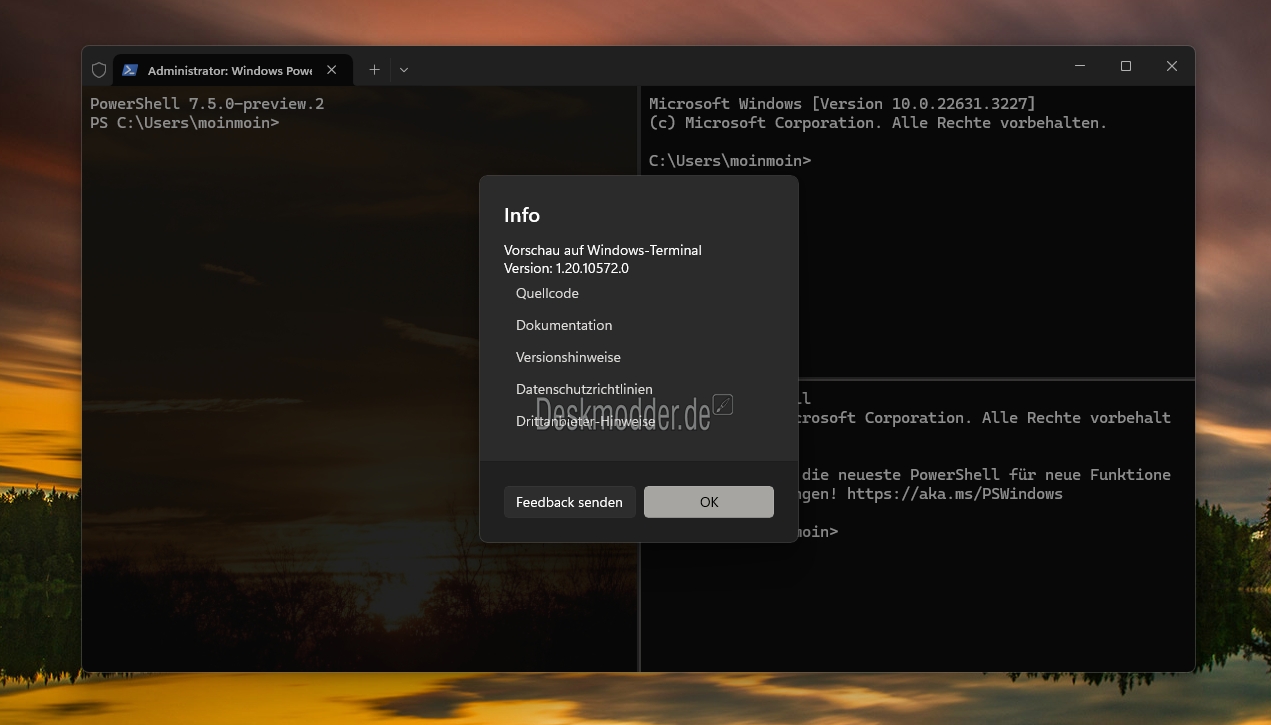The image size is (1271, 725).
Task: Close the Windows Terminal window
Action: click(1172, 66)
